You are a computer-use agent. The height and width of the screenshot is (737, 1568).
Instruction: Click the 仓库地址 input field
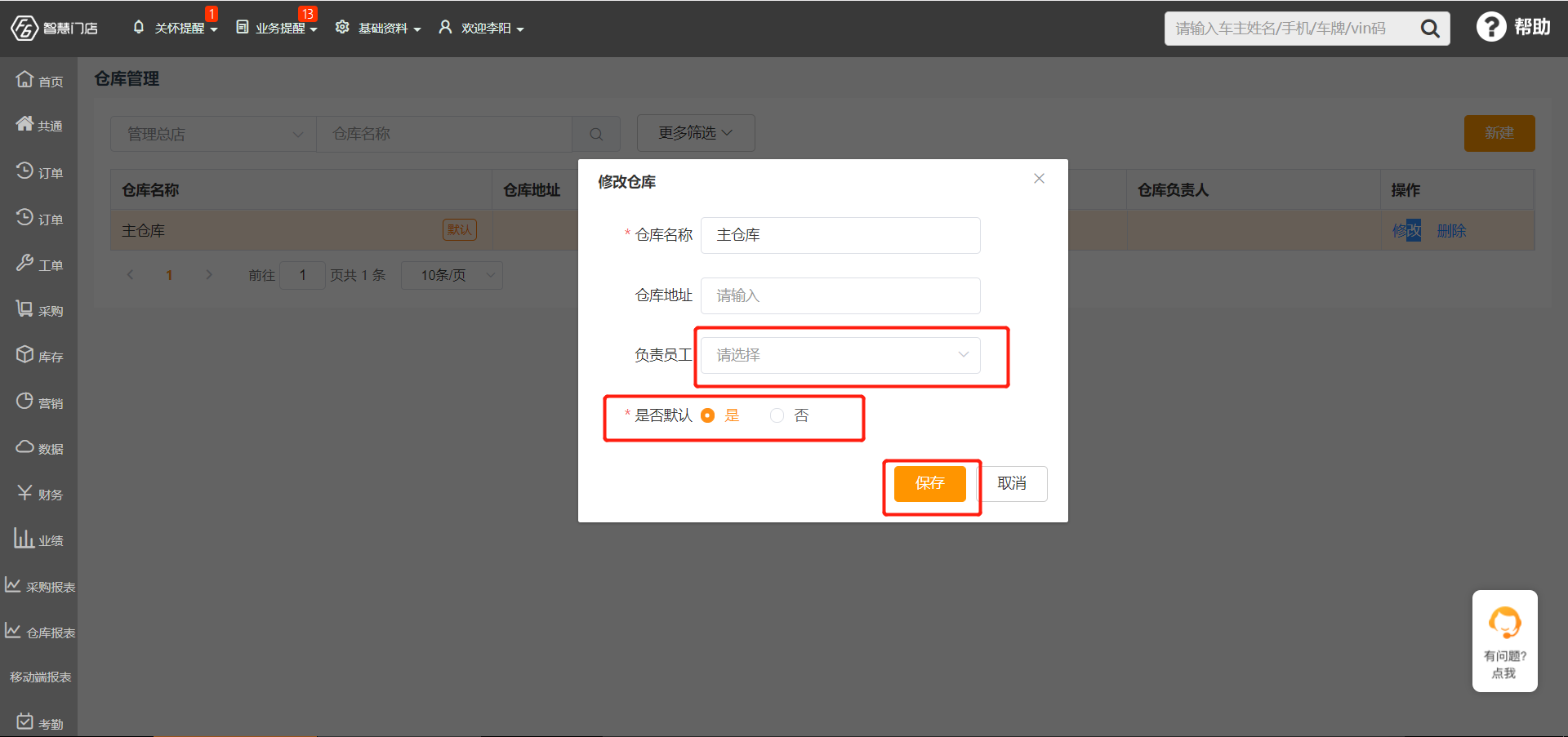840,295
